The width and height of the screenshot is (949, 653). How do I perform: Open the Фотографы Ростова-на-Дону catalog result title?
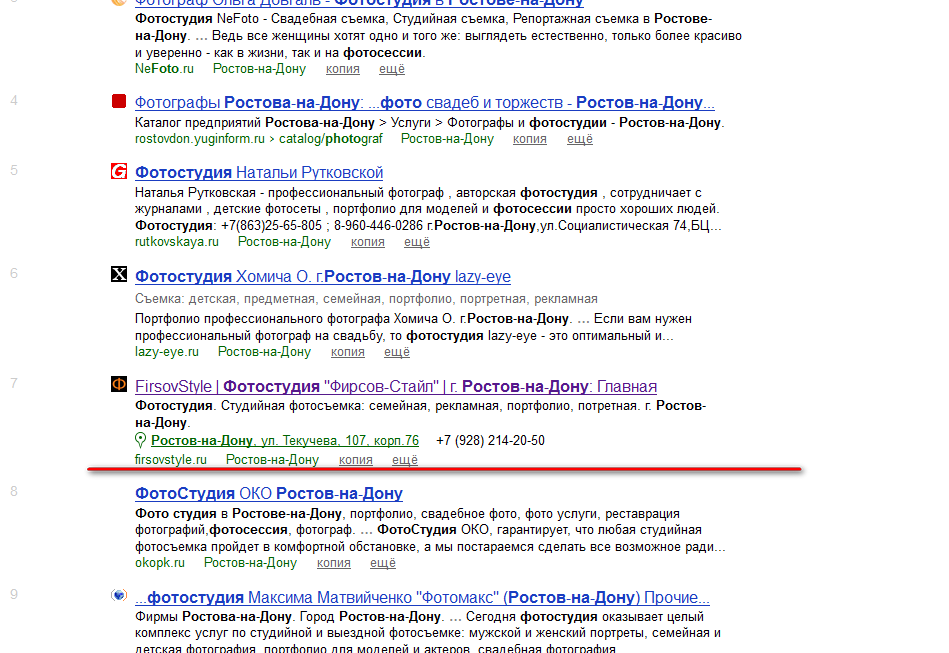[424, 103]
